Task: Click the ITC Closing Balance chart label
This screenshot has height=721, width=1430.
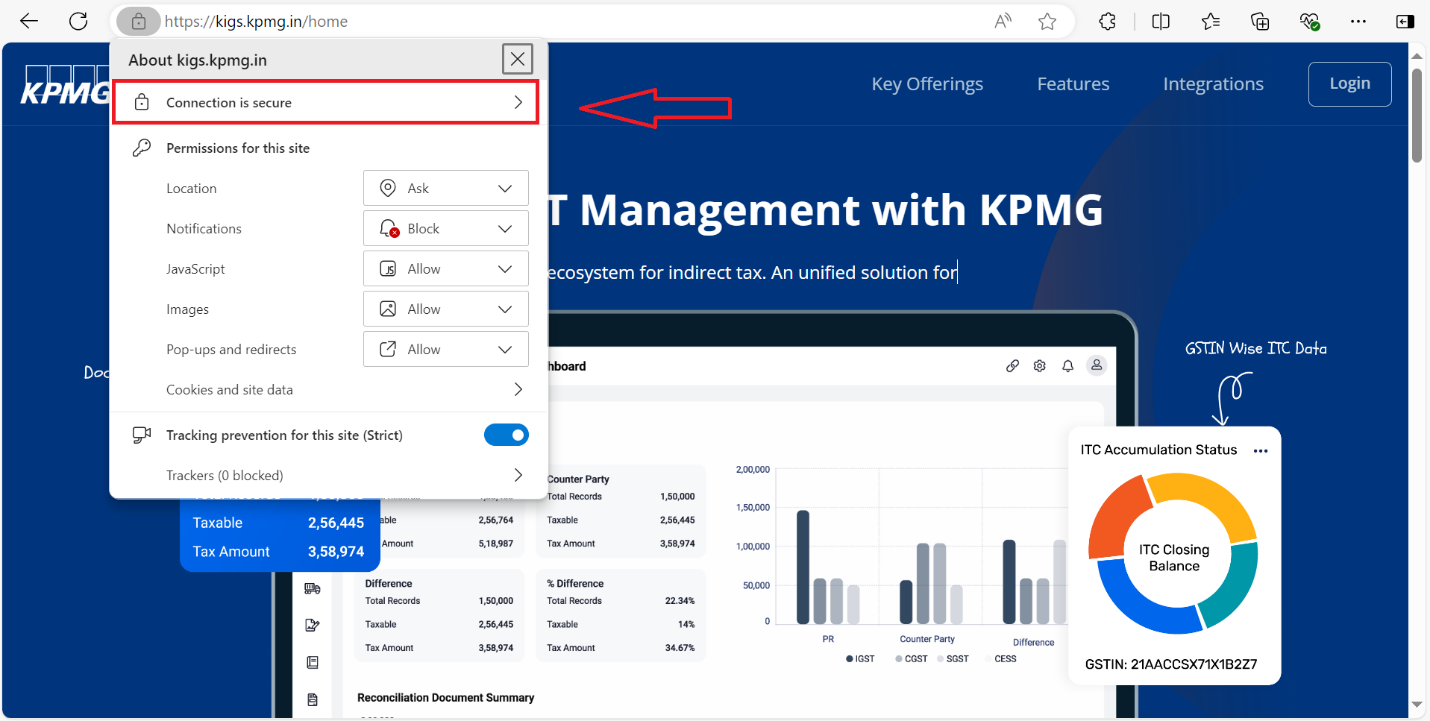Action: click(1174, 558)
